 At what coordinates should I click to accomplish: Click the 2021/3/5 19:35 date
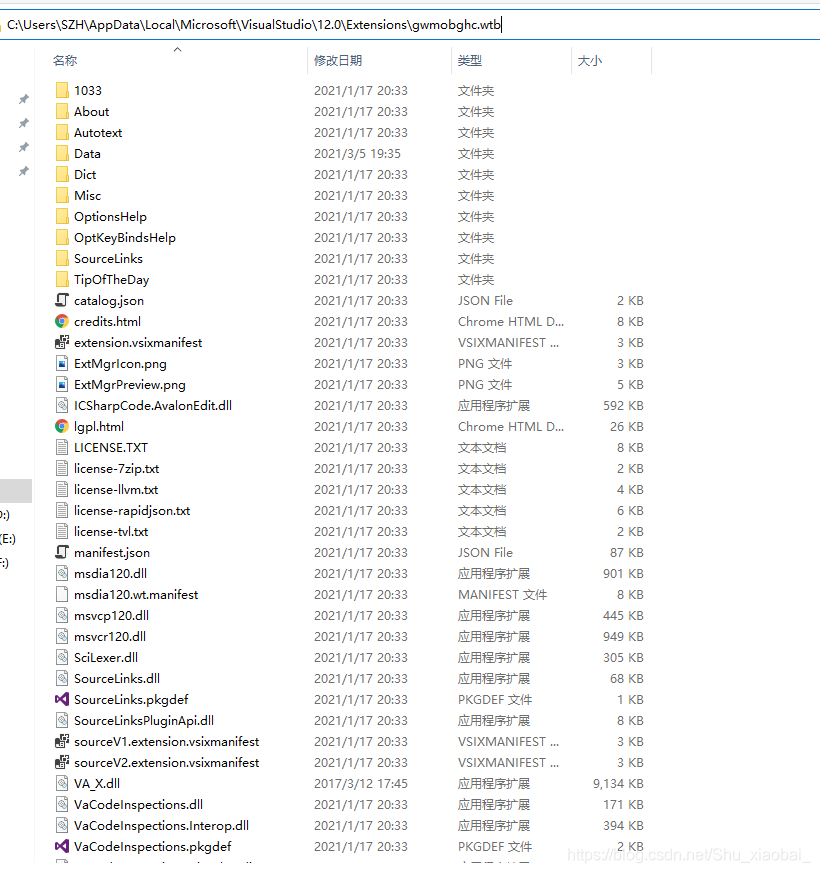357,153
